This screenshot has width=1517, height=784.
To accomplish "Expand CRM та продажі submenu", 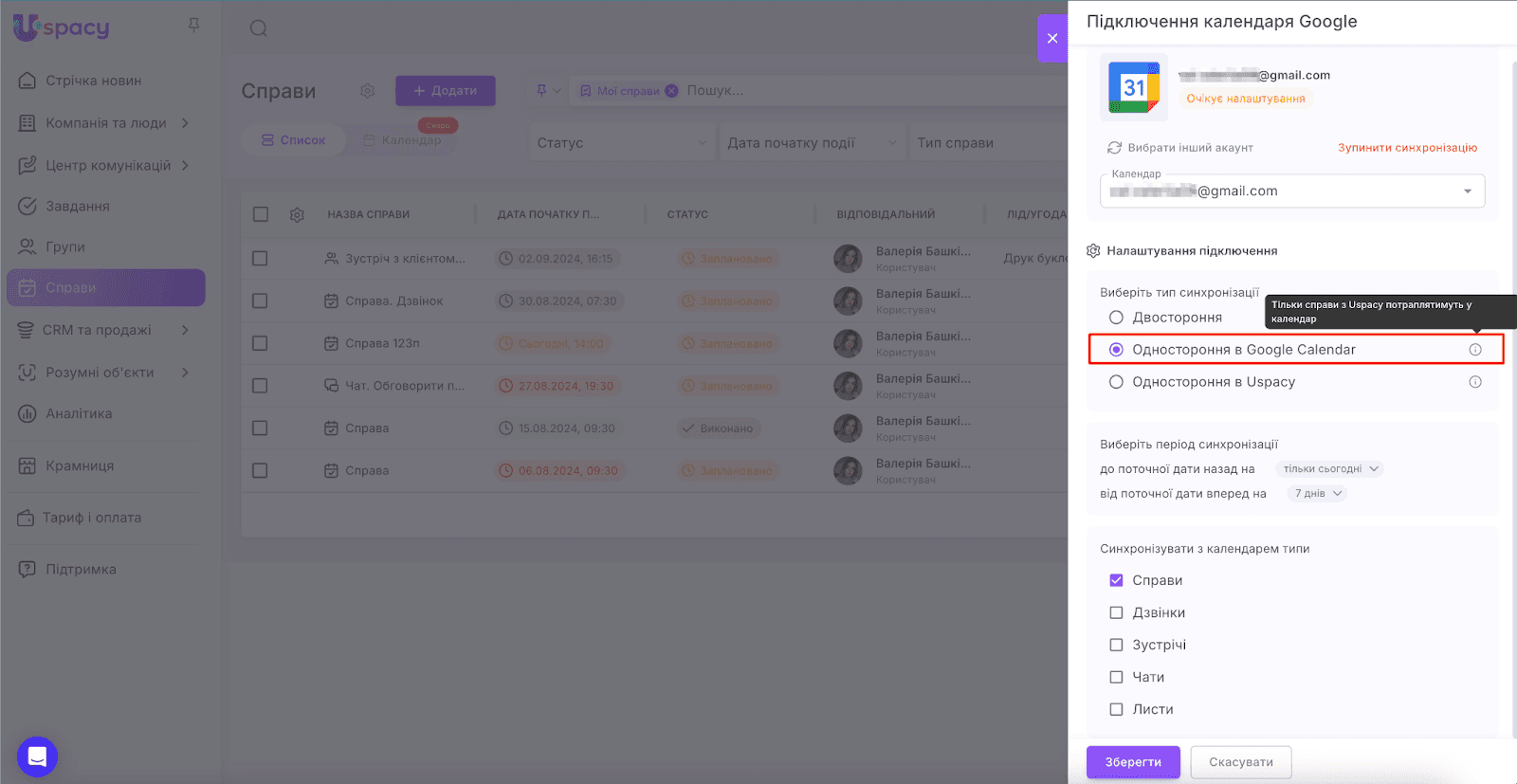I will click(x=185, y=330).
